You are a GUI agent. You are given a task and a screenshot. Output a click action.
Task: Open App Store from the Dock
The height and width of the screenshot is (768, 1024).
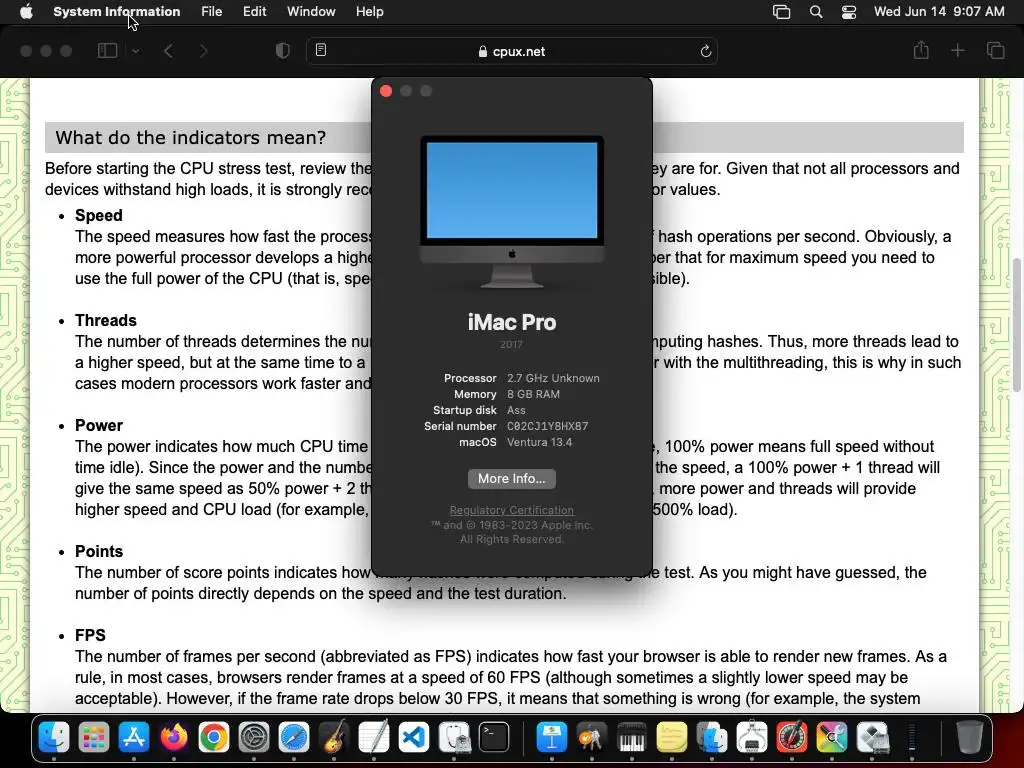tap(134, 738)
